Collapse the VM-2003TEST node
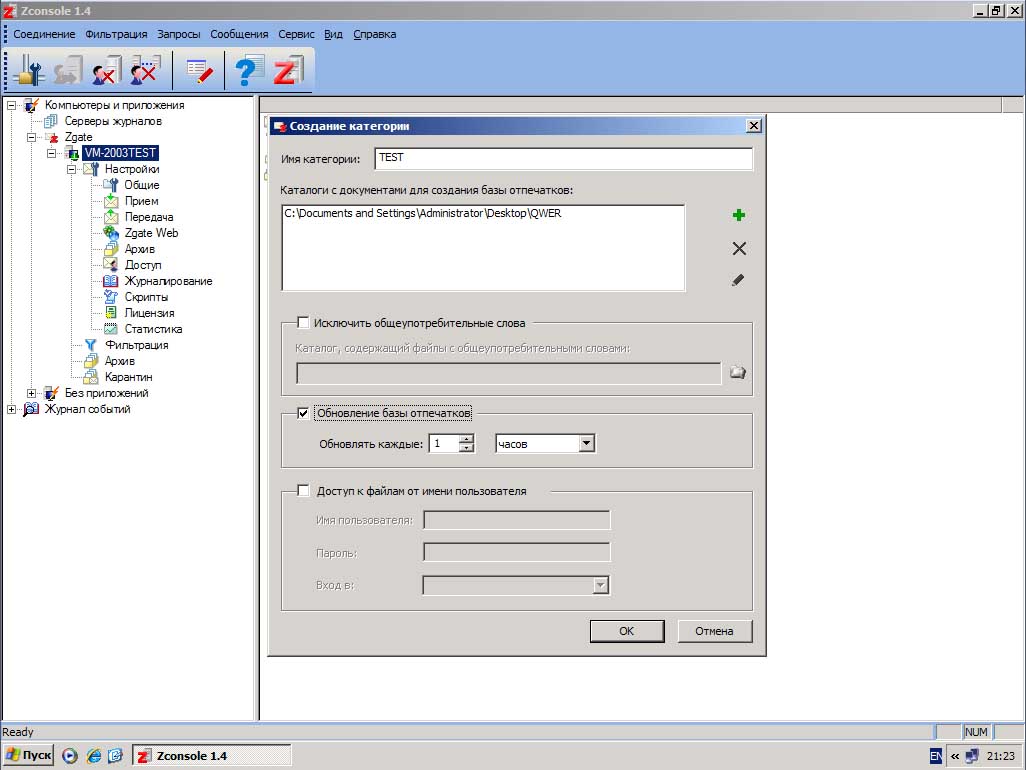The height and width of the screenshot is (770, 1026). point(51,153)
